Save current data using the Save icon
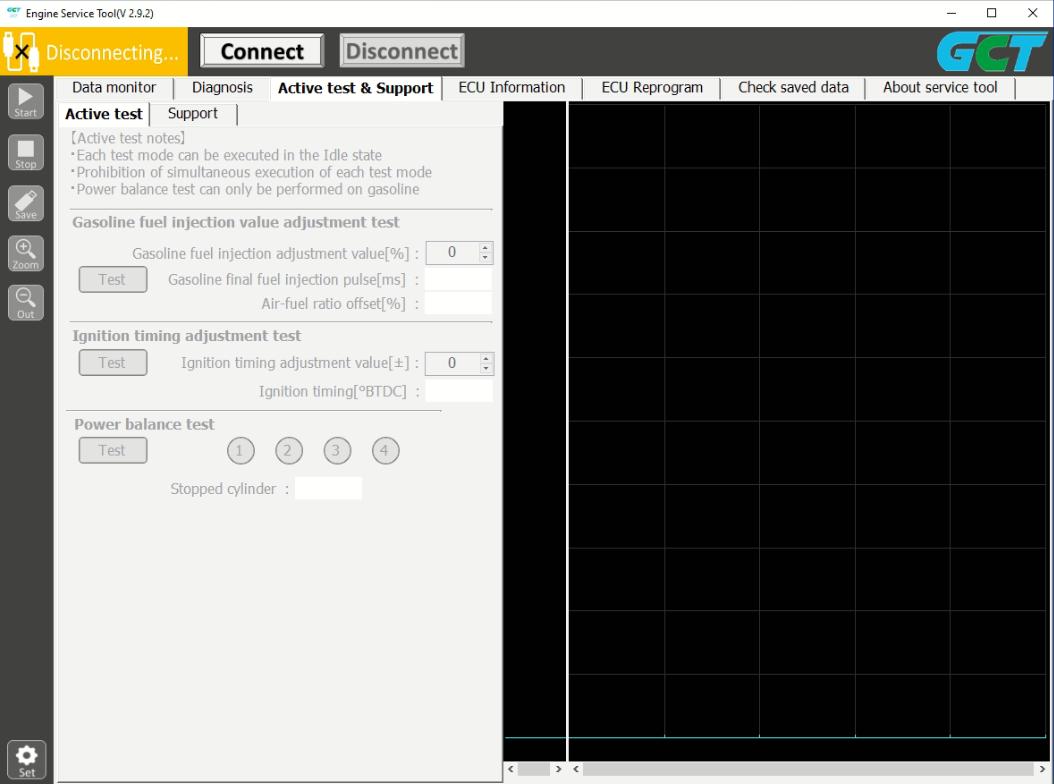The image size is (1054, 784). point(25,202)
